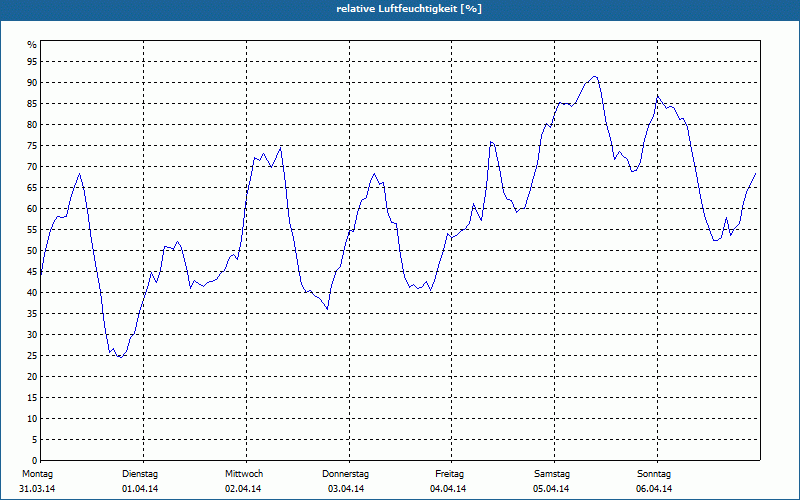Click the date 04.04.14
Viewport: 800px width, 500px height.
448,489
